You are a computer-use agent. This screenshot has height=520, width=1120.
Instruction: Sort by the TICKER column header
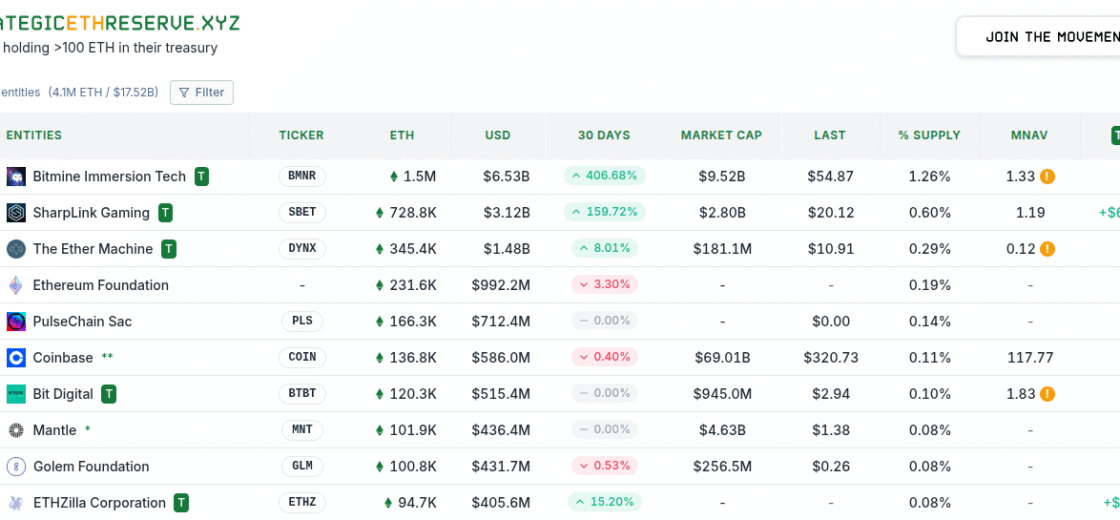(301, 135)
